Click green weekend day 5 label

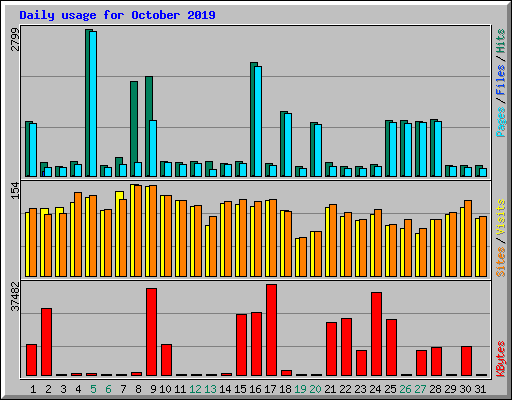(x=93, y=389)
